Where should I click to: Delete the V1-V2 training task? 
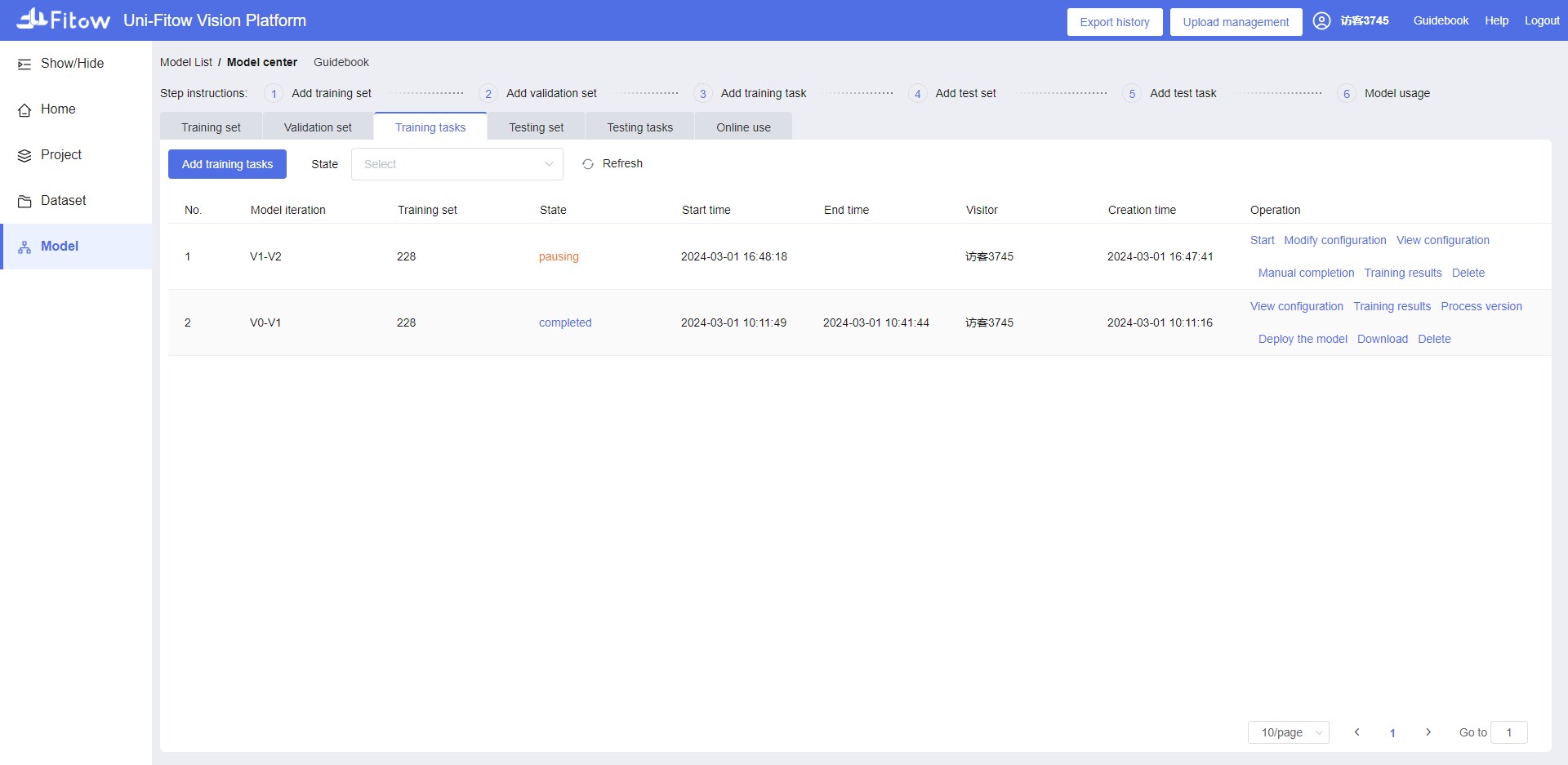tap(1468, 273)
